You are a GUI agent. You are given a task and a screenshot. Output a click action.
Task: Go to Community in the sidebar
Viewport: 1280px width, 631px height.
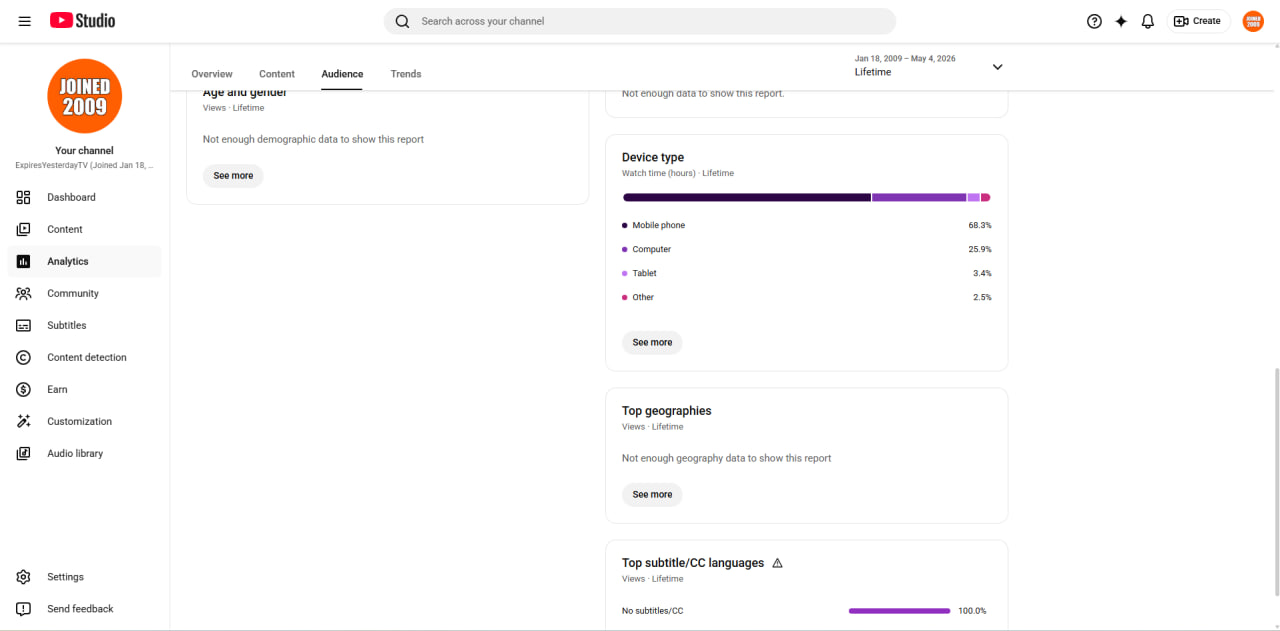click(x=73, y=293)
